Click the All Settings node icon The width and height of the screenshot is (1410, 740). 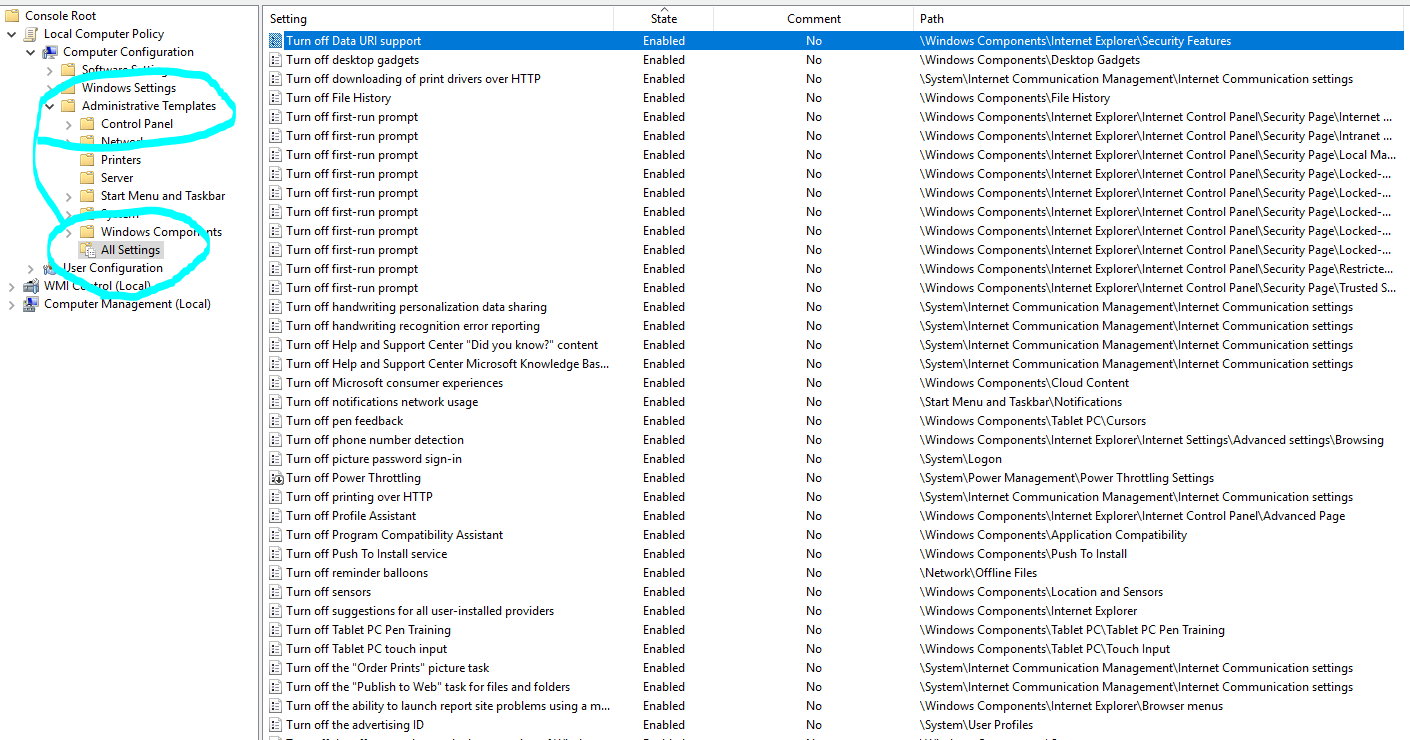[88, 250]
